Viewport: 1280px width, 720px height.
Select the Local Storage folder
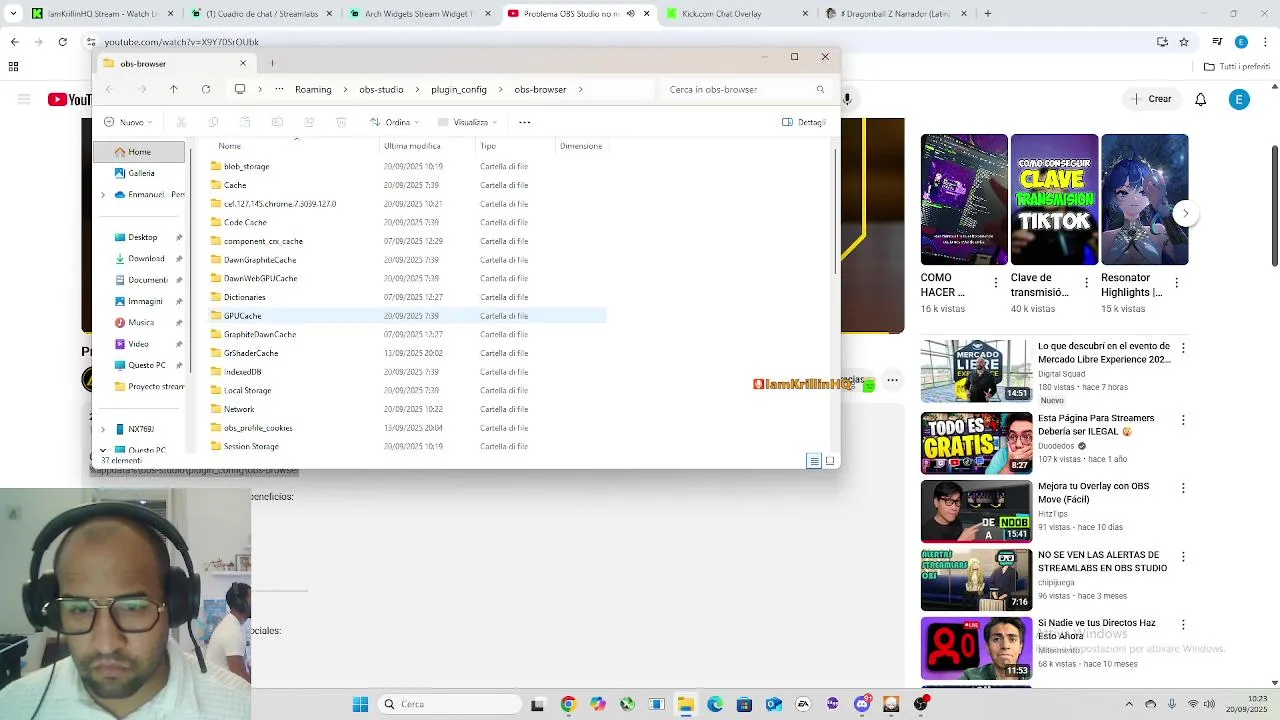(247, 390)
